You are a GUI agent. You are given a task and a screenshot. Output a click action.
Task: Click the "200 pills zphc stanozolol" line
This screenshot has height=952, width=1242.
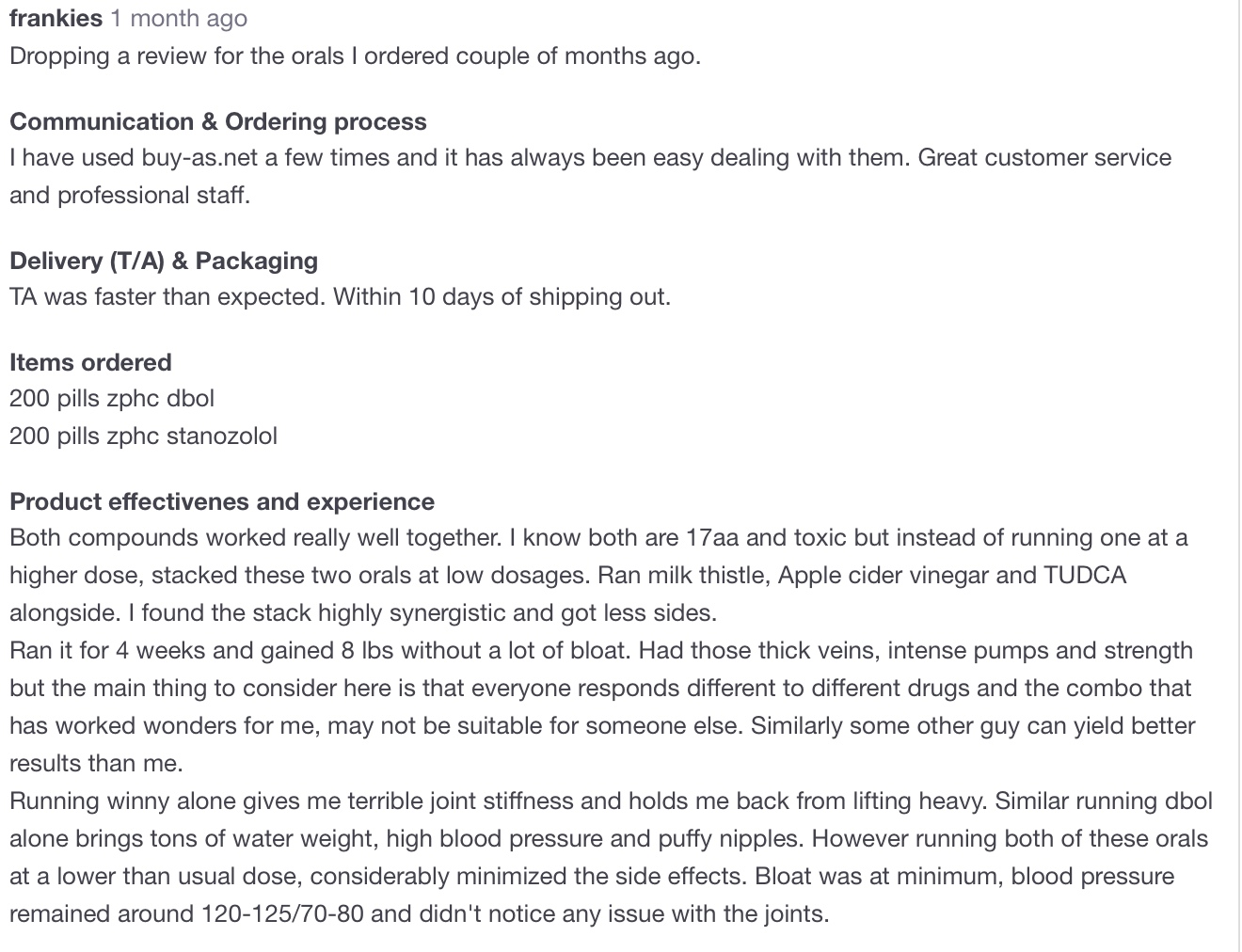(143, 436)
